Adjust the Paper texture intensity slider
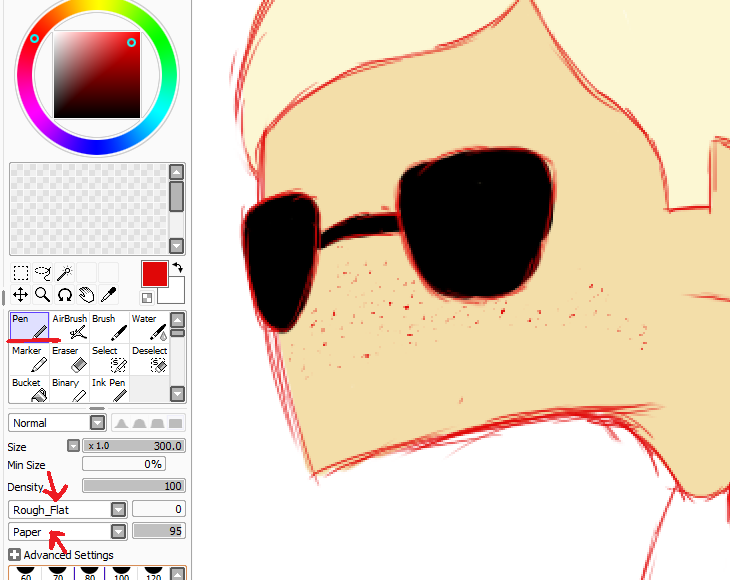 [x=159, y=531]
